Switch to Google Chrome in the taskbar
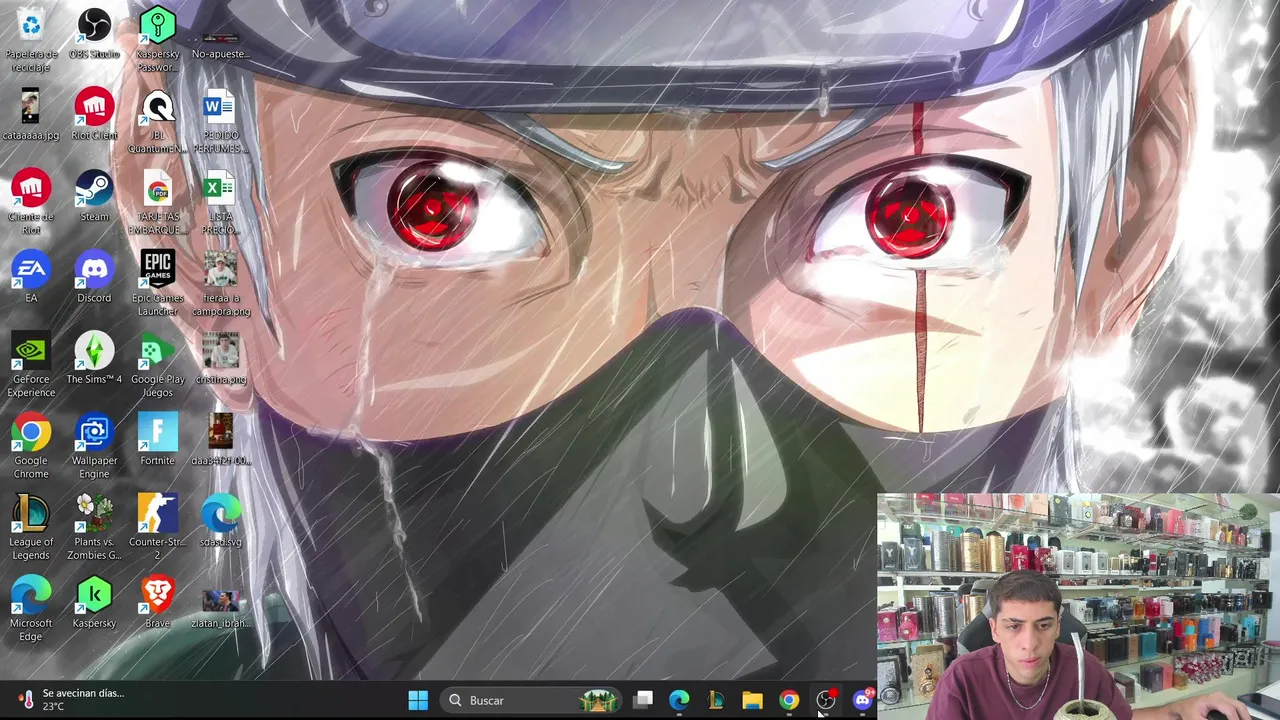This screenshot has width=1280, height=720. tap(789, 700)
